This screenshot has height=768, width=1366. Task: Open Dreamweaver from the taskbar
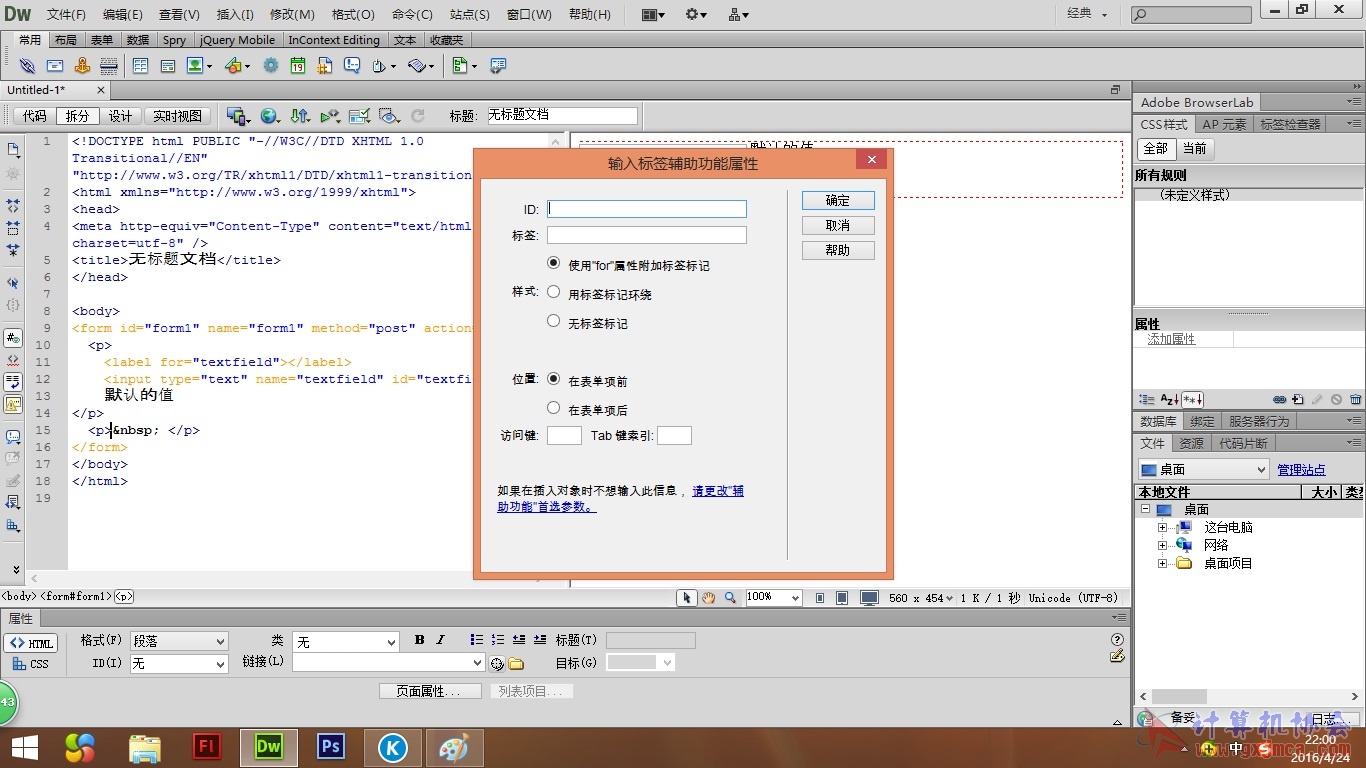pos(269,747)
